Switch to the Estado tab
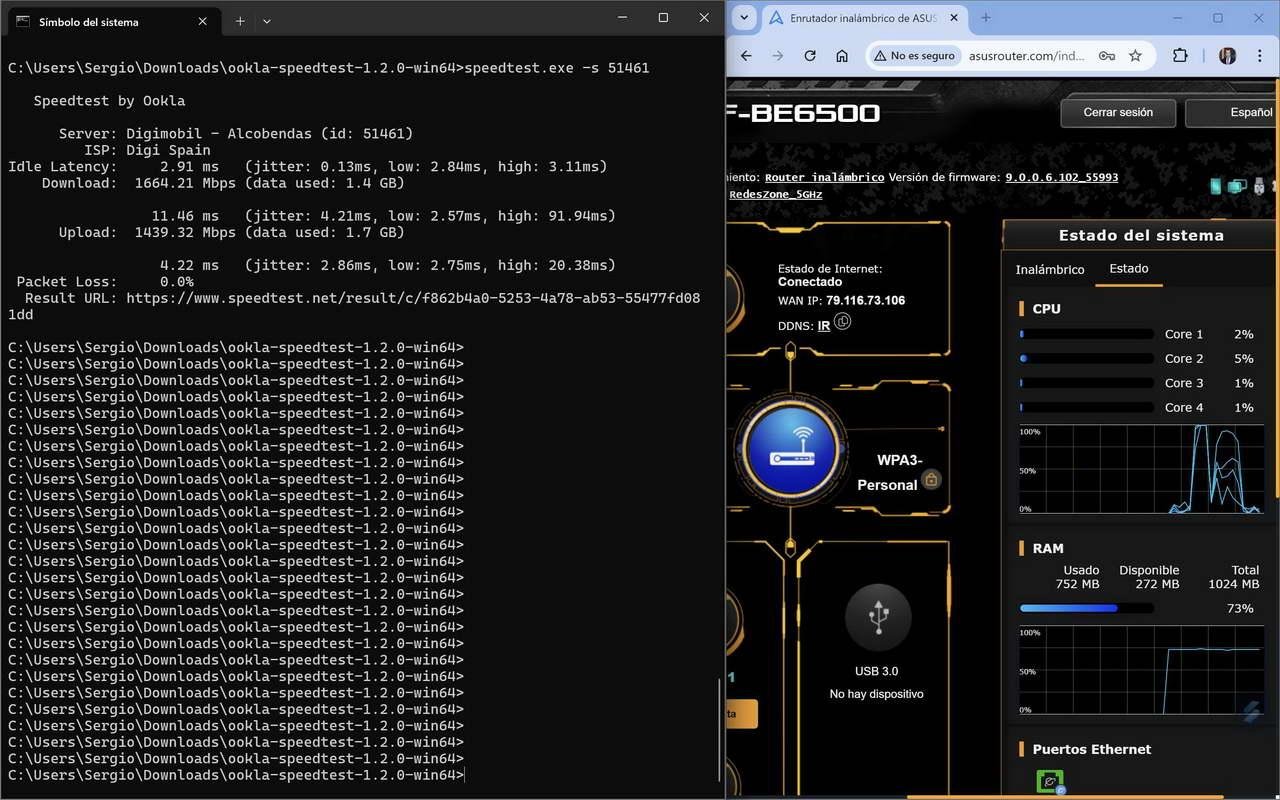Screen dimensions: 1280x800 coord(1129,269)
